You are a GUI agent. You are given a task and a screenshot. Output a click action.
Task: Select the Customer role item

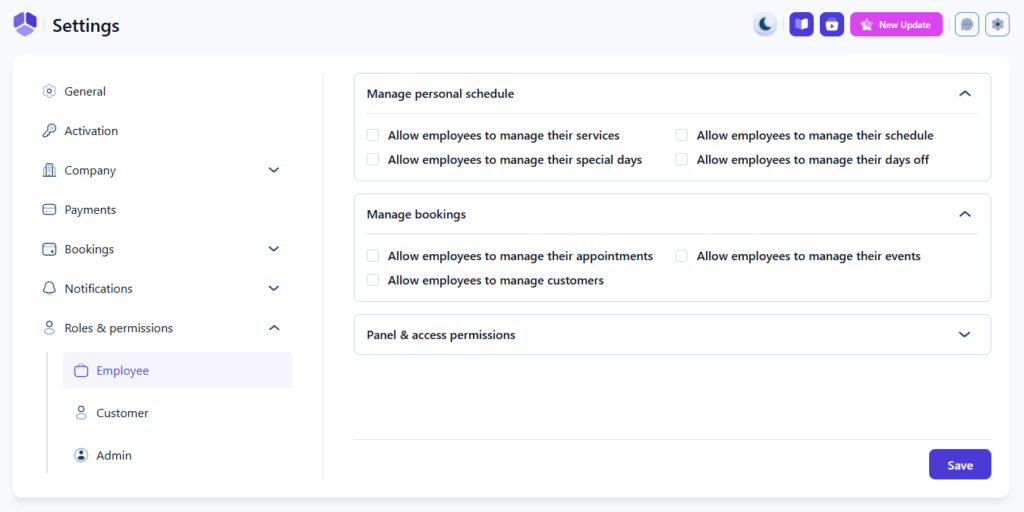[122, 413]
